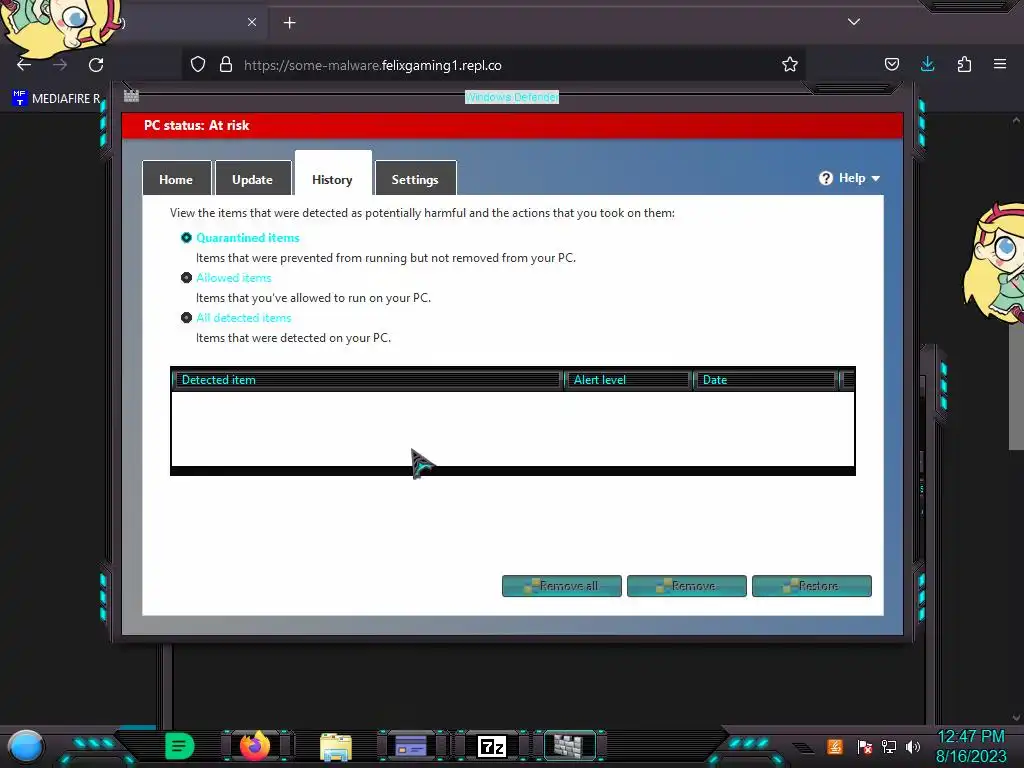This screenshot has width=1024, height=768.
Task: Click the Help question mark icon
Action: pos(826,178)
